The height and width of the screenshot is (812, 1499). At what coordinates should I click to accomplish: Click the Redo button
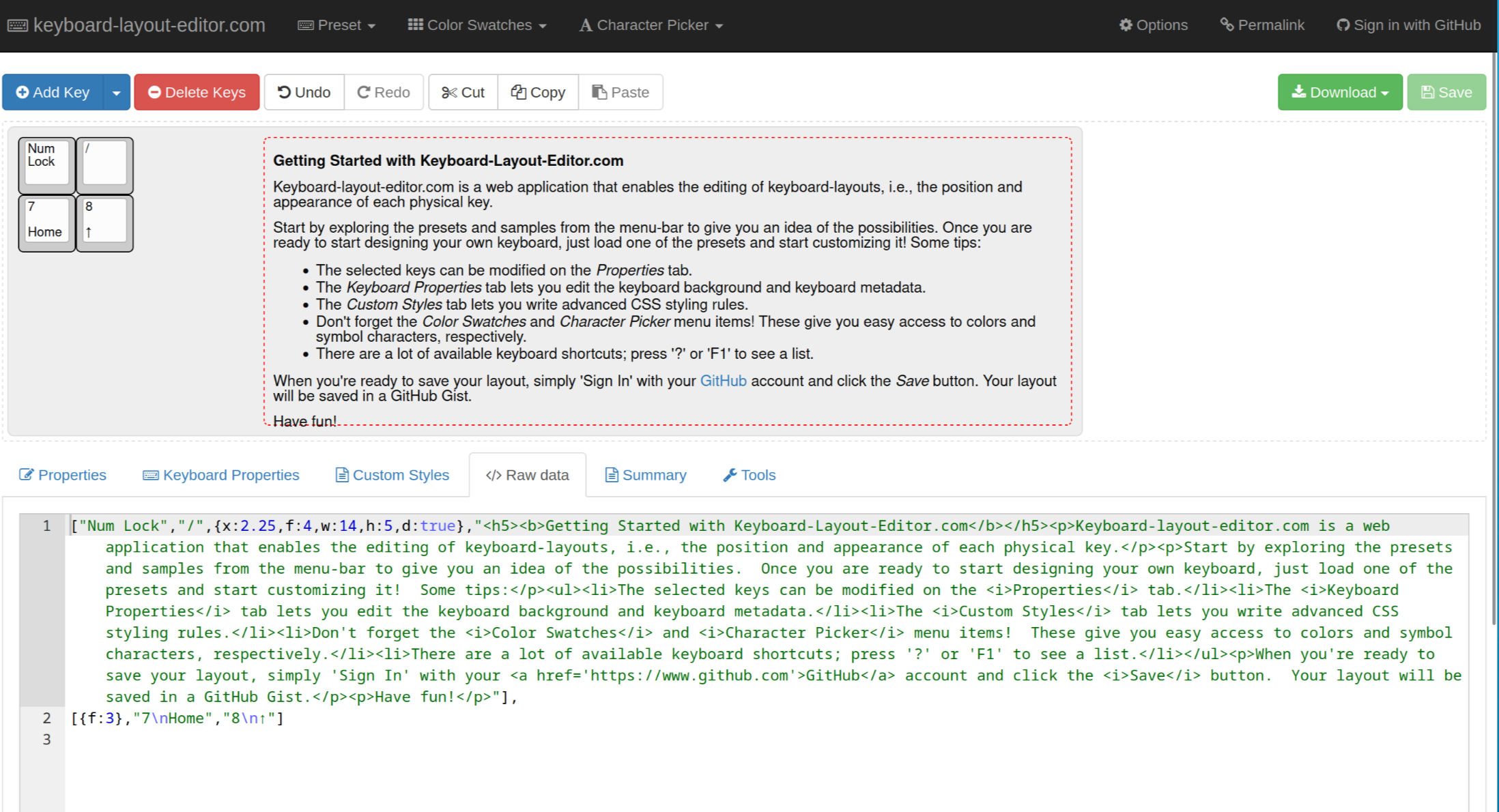384,92
